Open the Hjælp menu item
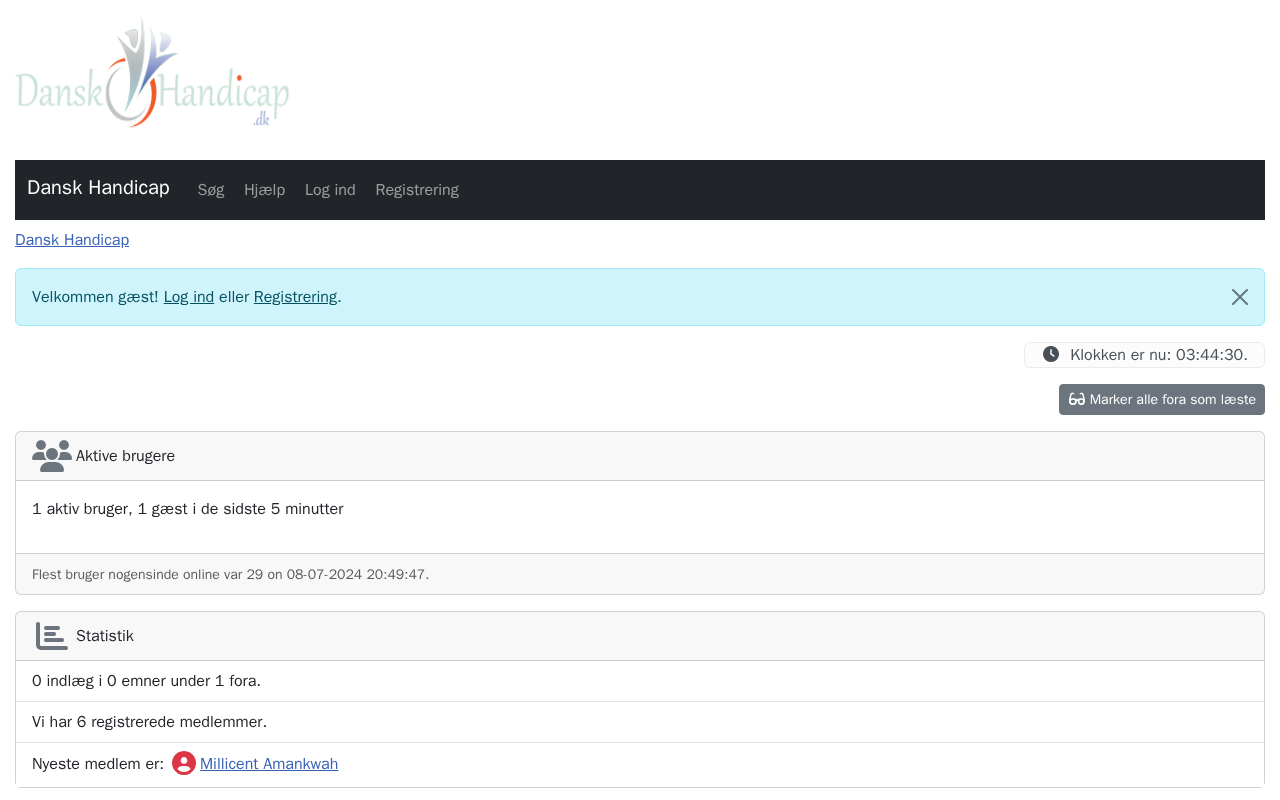This screenshot has width=1280, height=800. coord(265,190)
